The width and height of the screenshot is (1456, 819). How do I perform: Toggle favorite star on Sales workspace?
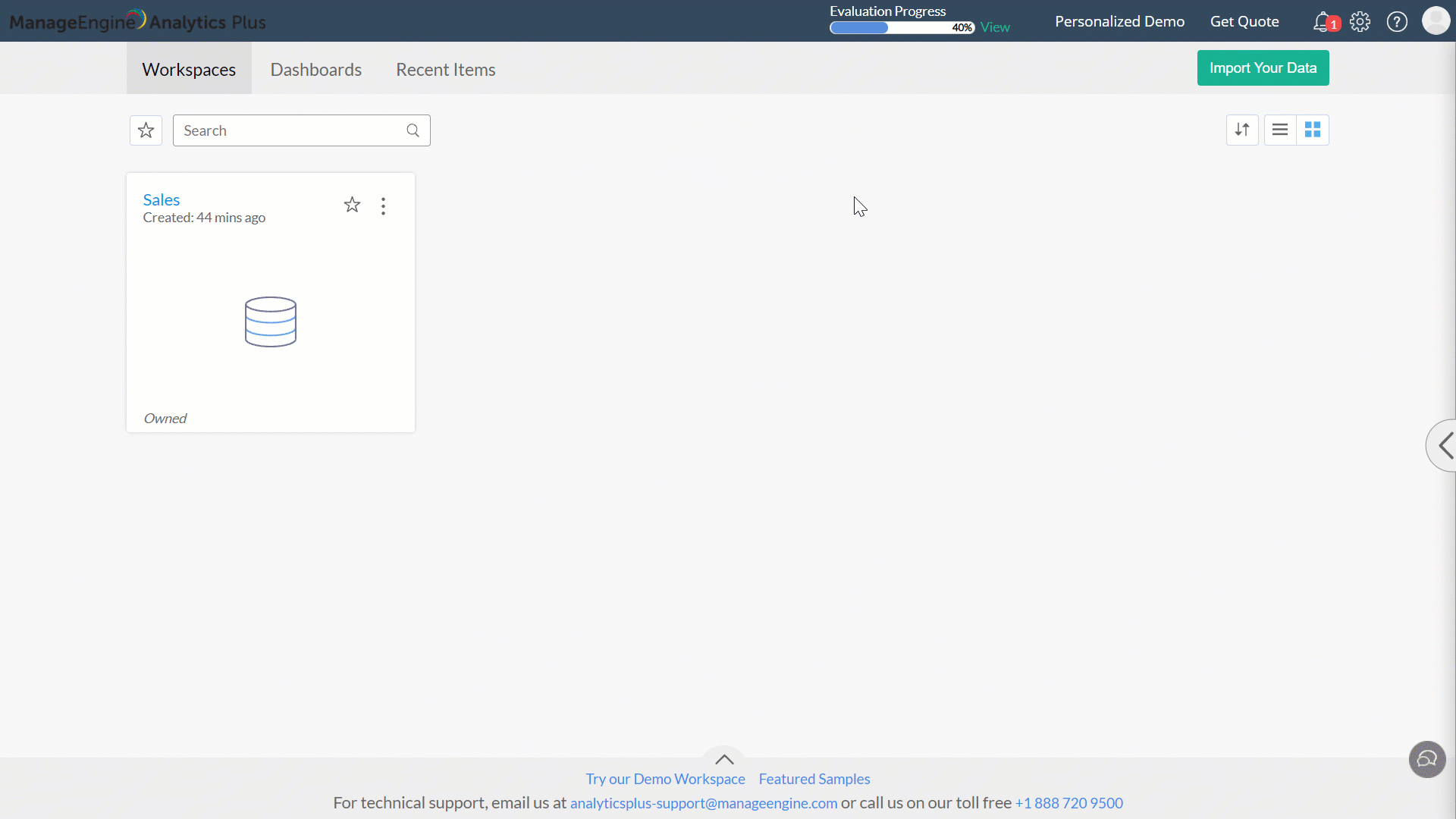352,205
